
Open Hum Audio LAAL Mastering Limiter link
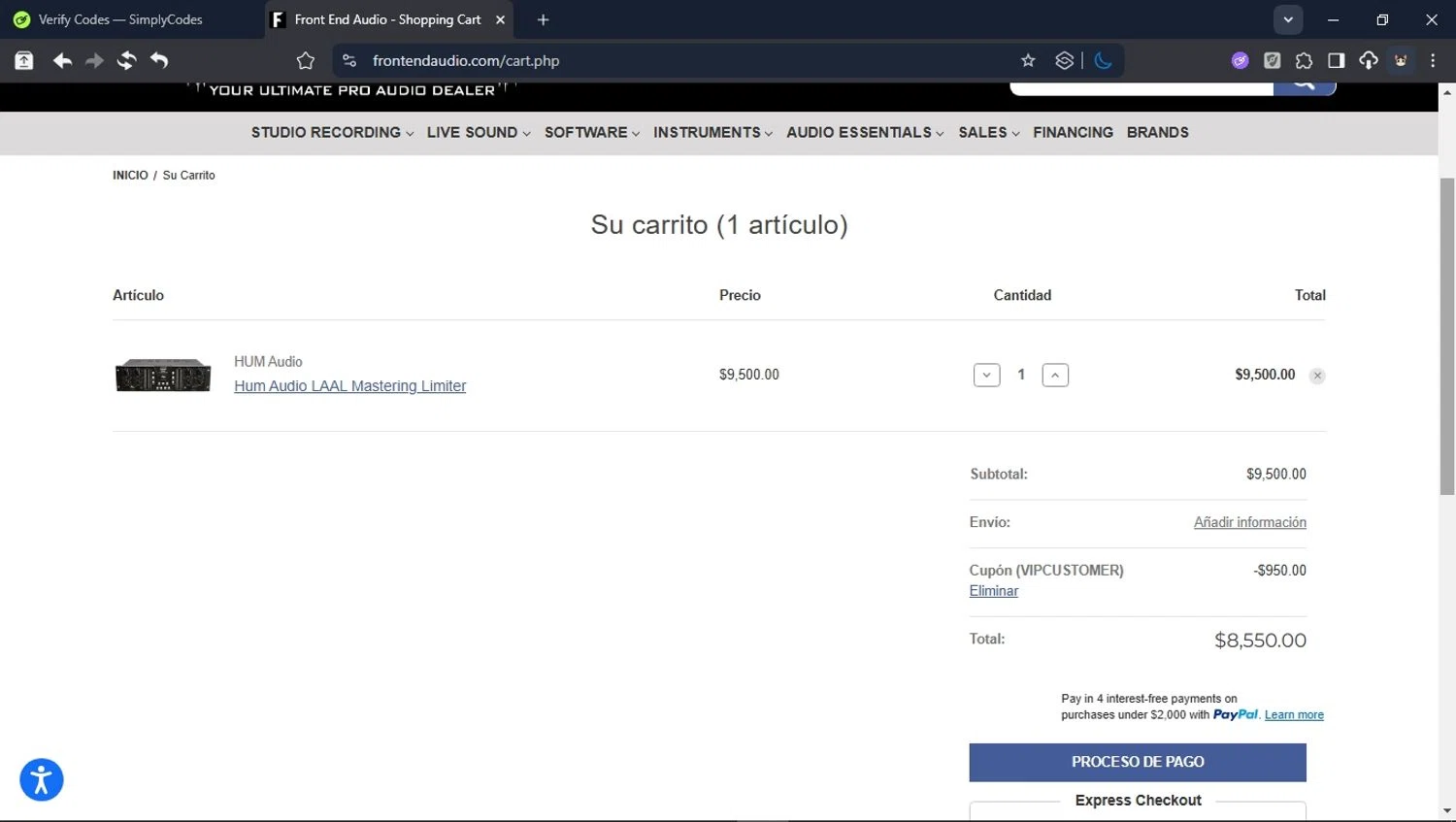click(349, 386)
